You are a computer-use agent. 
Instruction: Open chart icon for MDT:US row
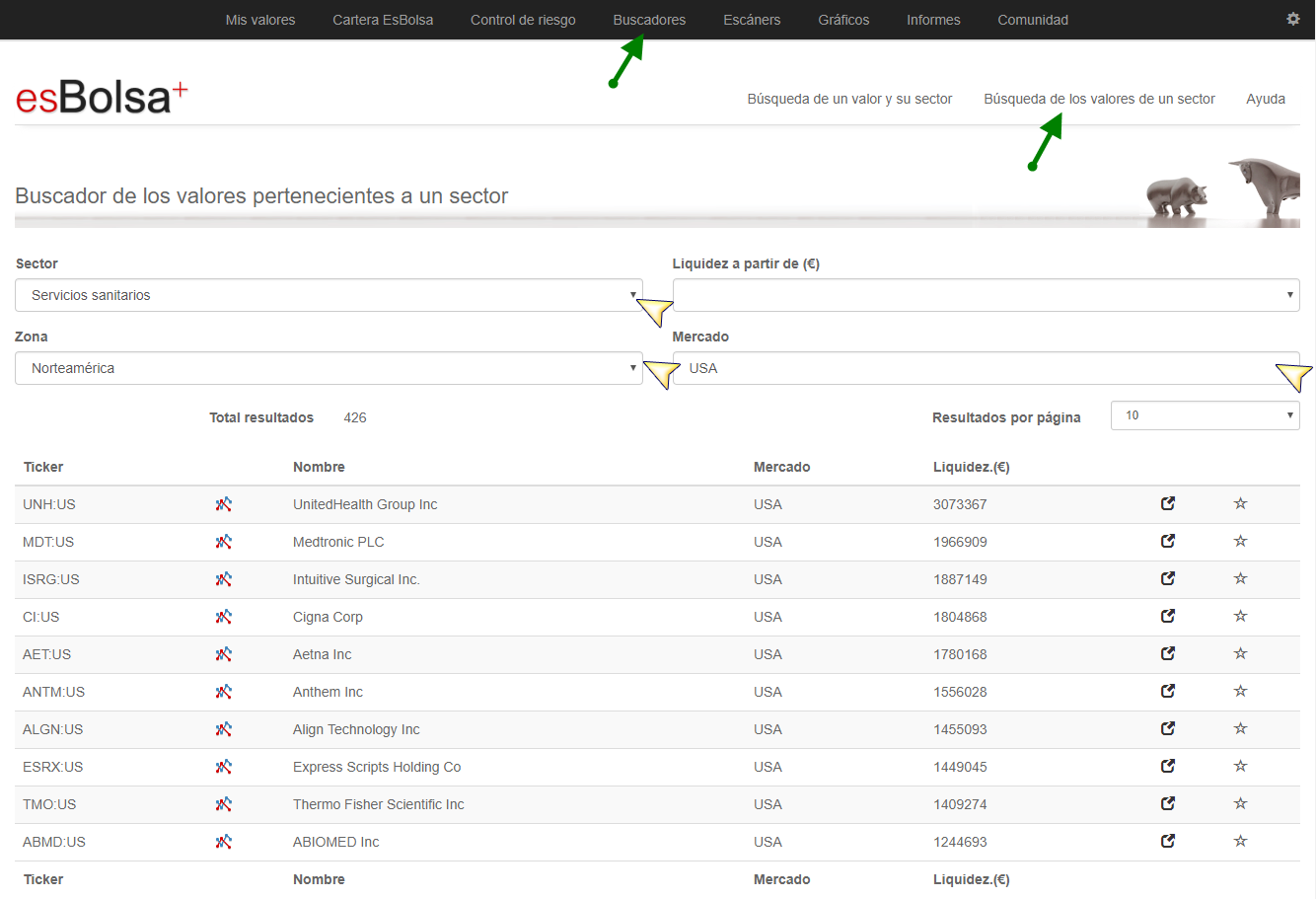pos(224,542)
